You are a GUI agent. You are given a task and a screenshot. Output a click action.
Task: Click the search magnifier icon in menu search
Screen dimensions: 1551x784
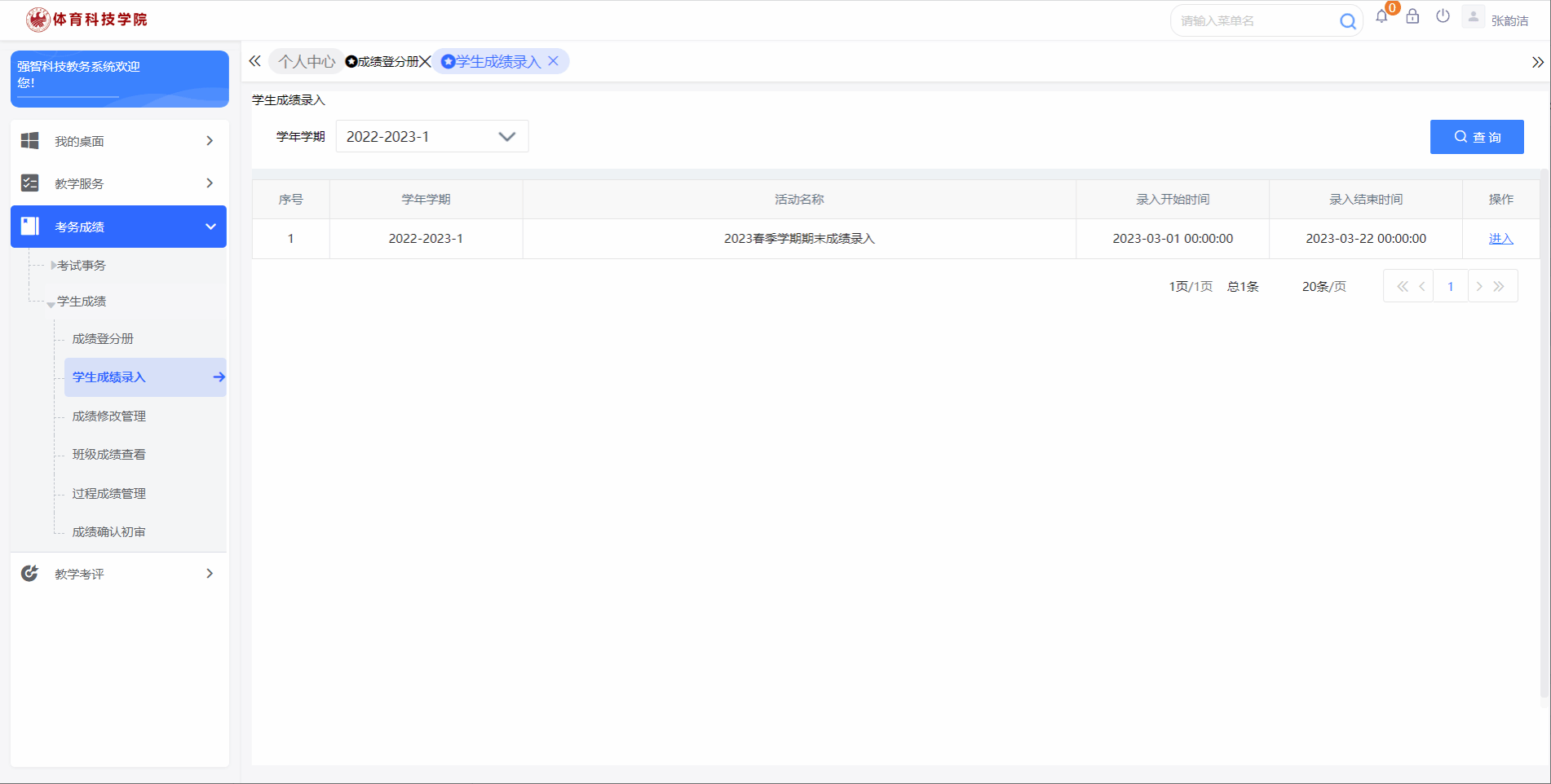click(x=1348, y=21)
